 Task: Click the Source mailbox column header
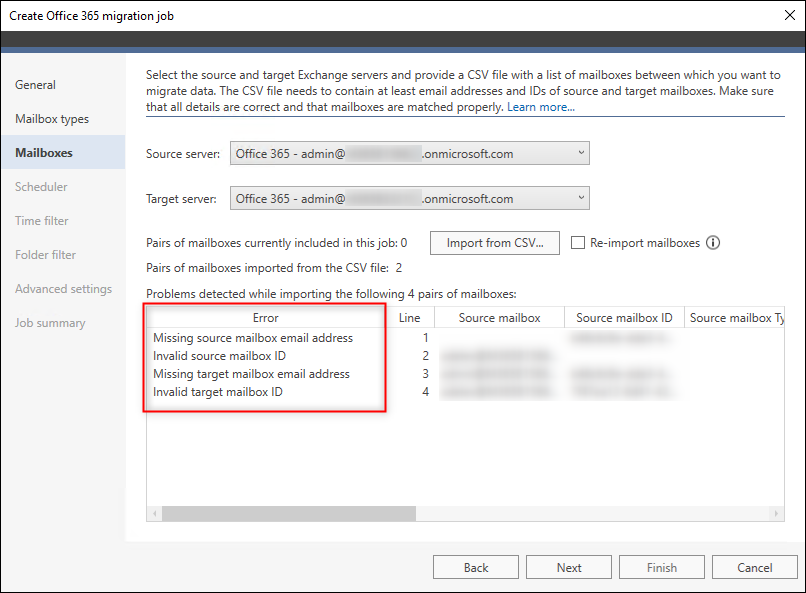tap(499, 318)
